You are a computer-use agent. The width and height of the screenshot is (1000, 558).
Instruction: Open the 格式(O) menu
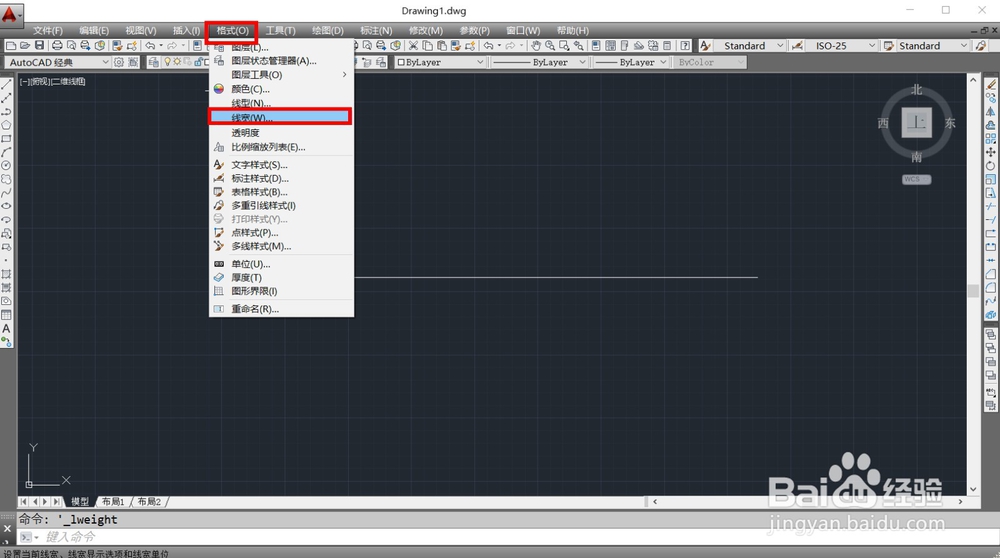click(232, 31)
